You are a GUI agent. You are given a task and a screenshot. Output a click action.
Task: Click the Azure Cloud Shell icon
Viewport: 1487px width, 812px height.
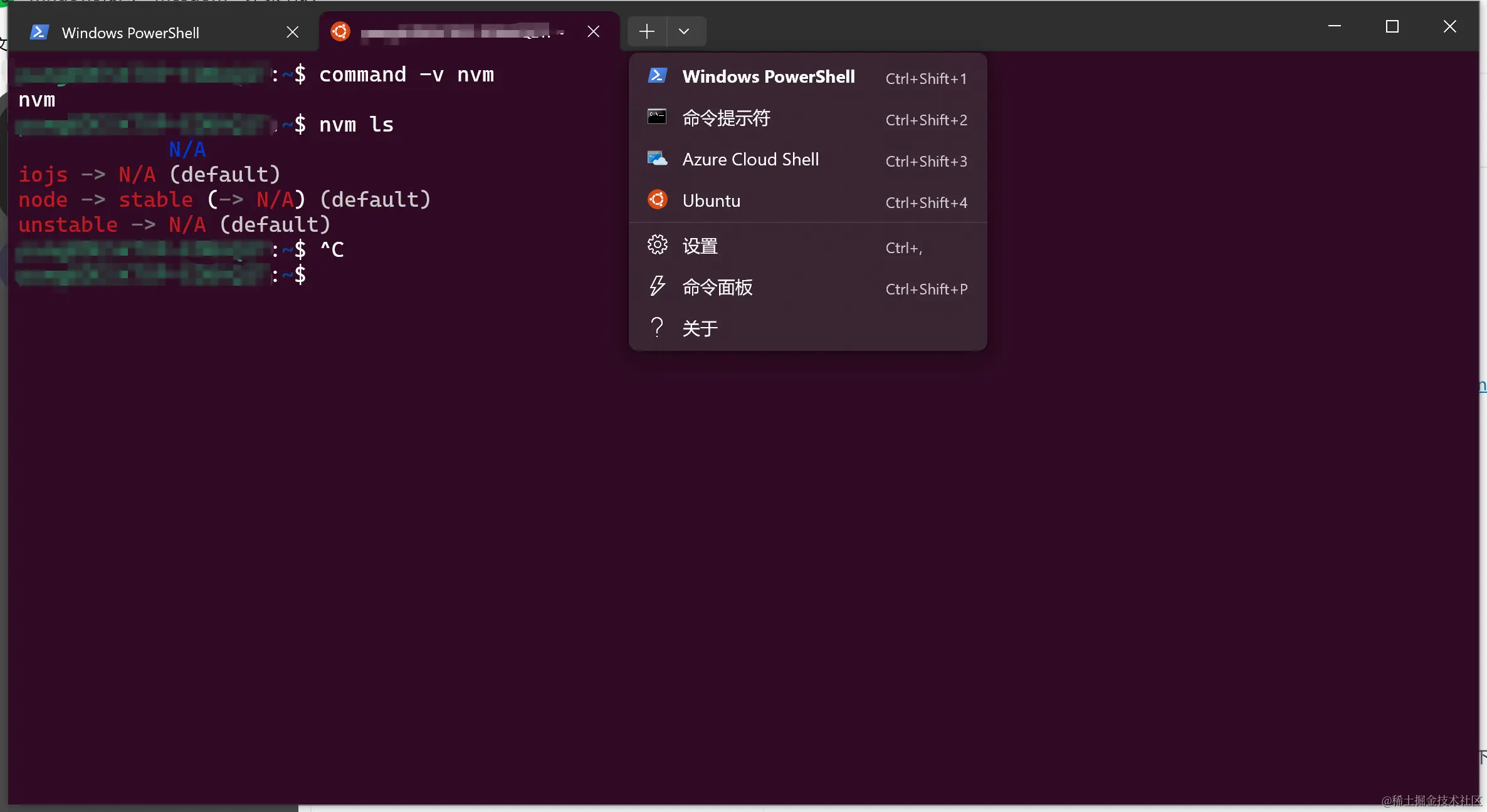tap(657, 159)
